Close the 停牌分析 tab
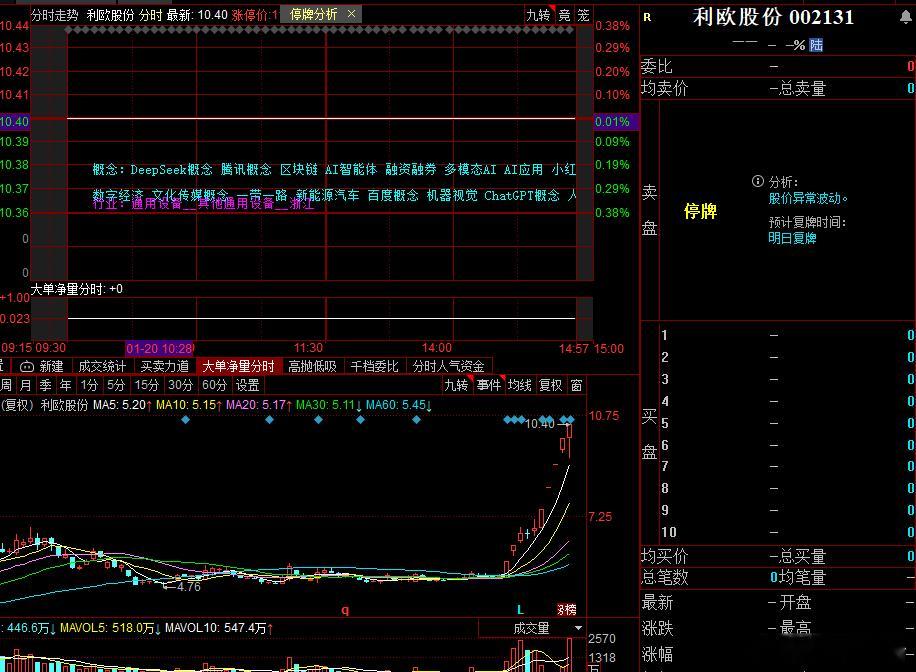Viewport: 916px width, 672px height. 352,14
